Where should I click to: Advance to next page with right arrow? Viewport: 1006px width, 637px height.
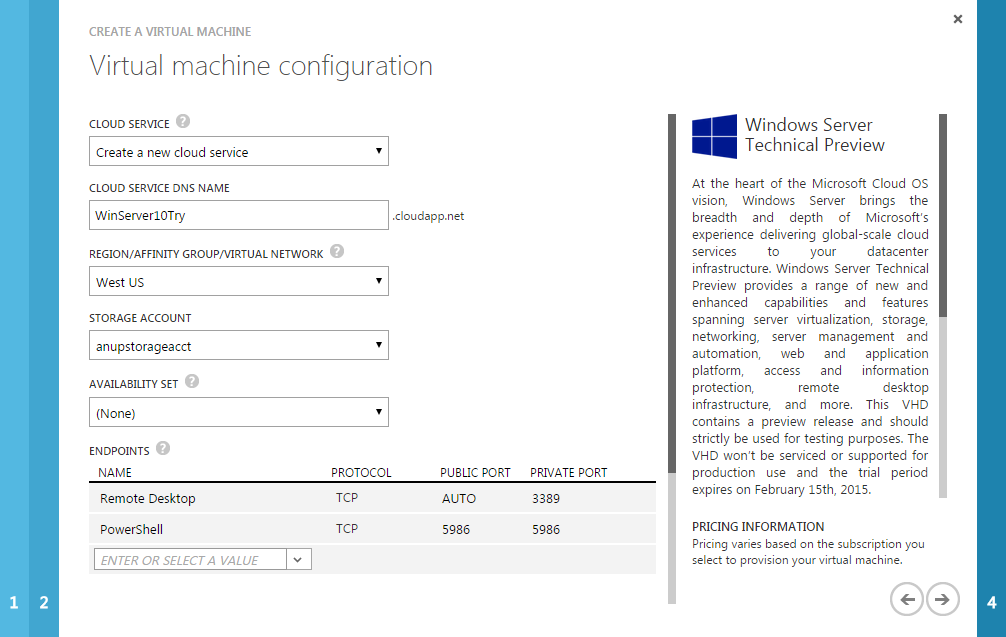tap(941, 599)
